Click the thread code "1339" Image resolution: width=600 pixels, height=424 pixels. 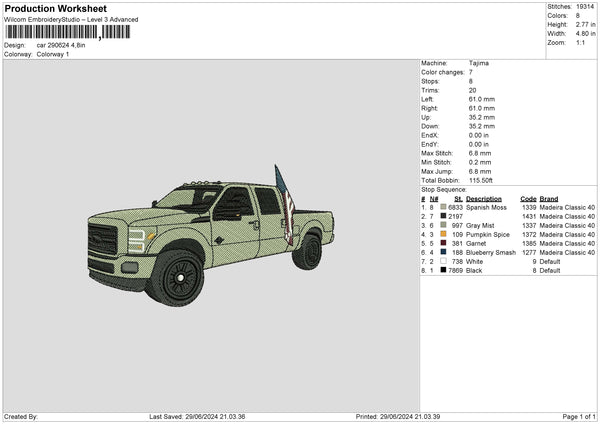click(x=529, y=207)
